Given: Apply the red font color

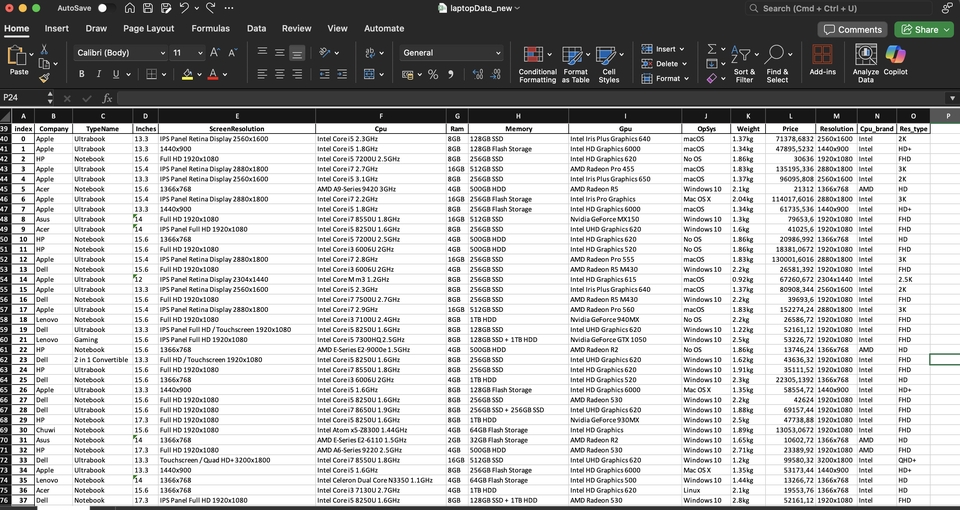Looking at the screenshot, I should 212,74.
